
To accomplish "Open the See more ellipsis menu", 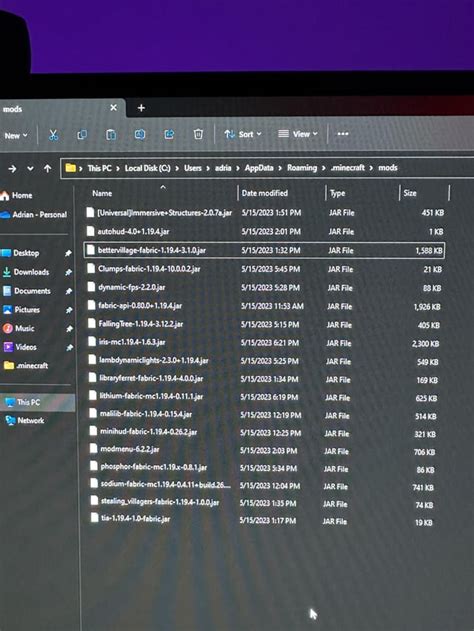I will click(x=343, y=134).
